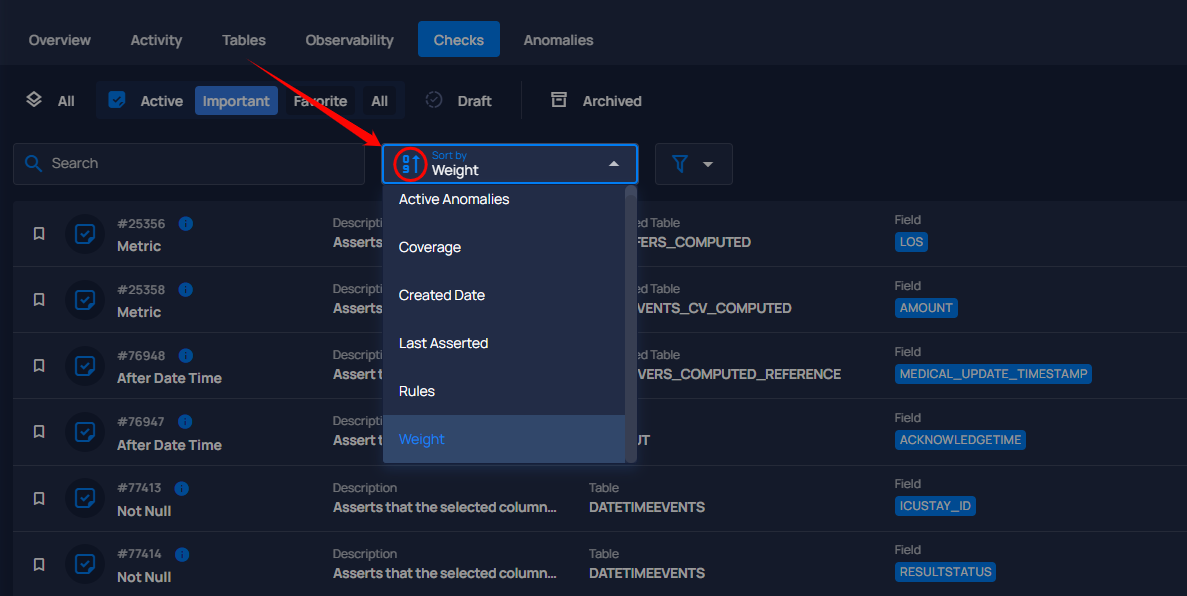Image resolution: width=1187 pixels, height=596 pixels.
Task: Click check status icon for #25358
Action: tap(85, 300)
